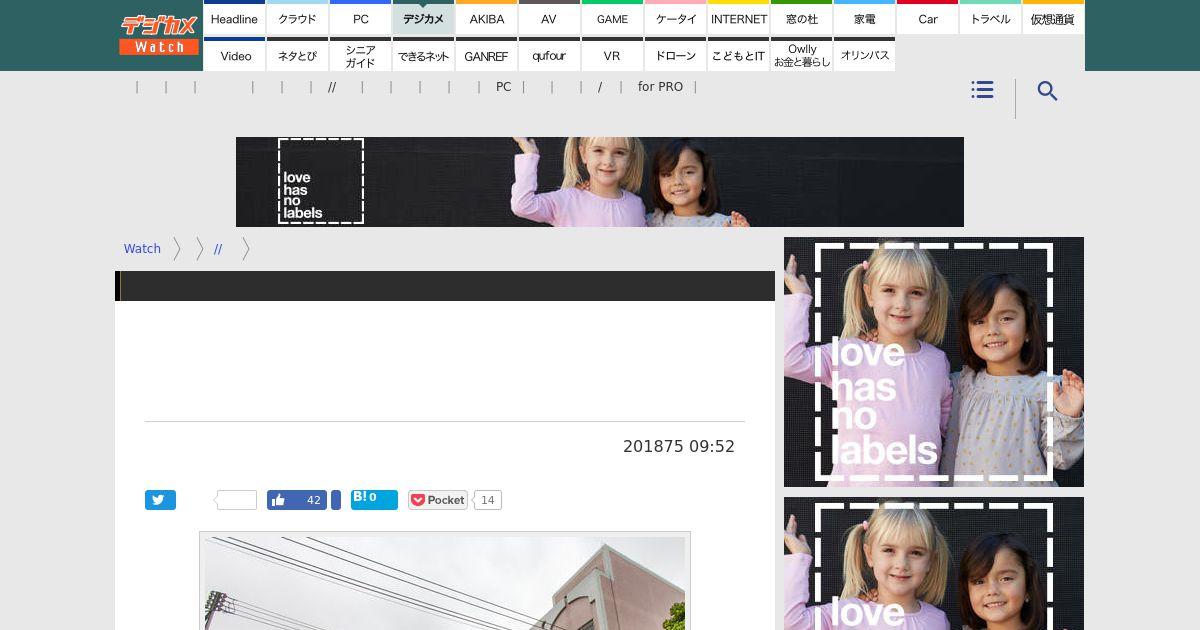
Task: Open the qufour tab
Action: (549, 55)
